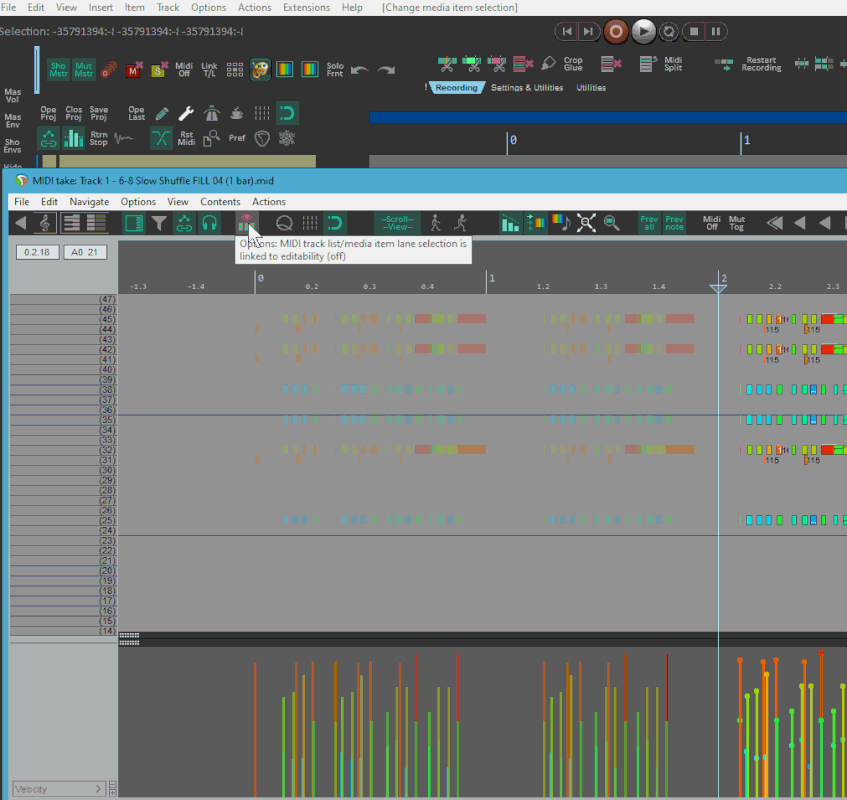Click the green pencil icon

coord(162,113)
